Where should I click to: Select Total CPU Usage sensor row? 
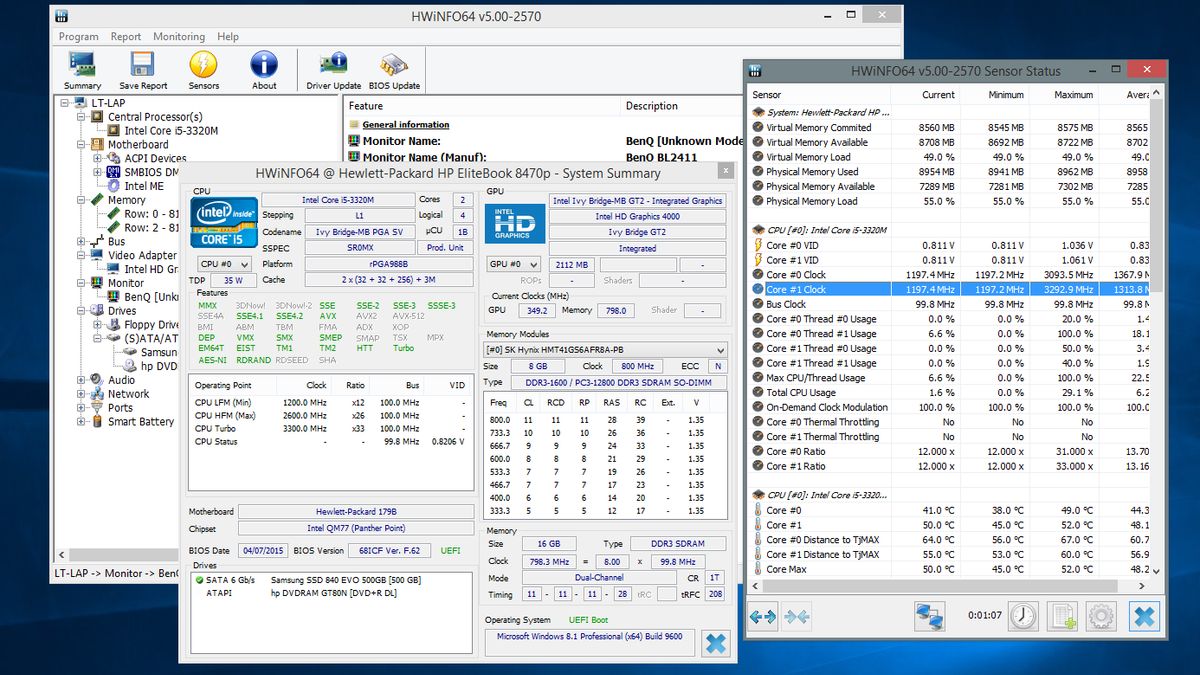948,392
